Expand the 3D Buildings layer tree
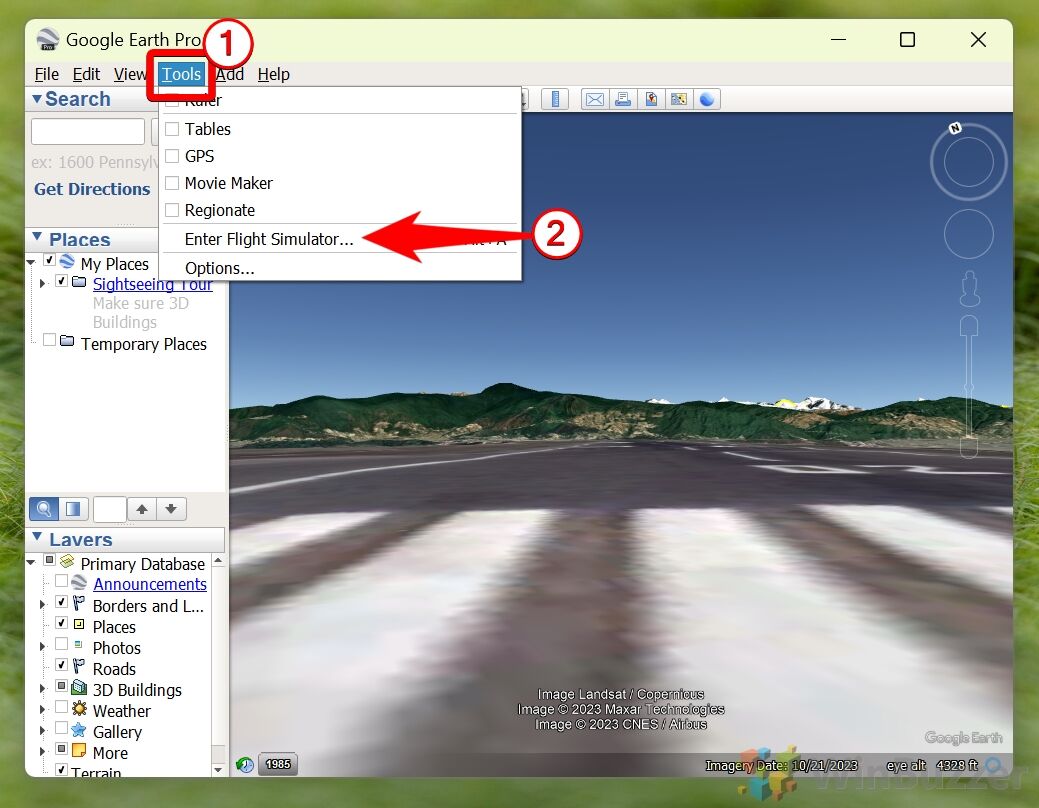1039x808 pixels. point(42,689)
